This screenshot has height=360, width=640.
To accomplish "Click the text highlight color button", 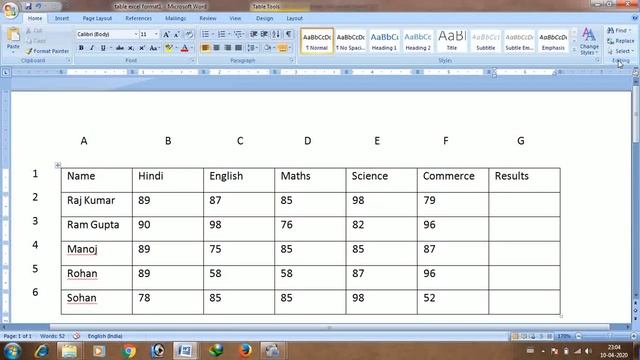I will click(168, 48).
